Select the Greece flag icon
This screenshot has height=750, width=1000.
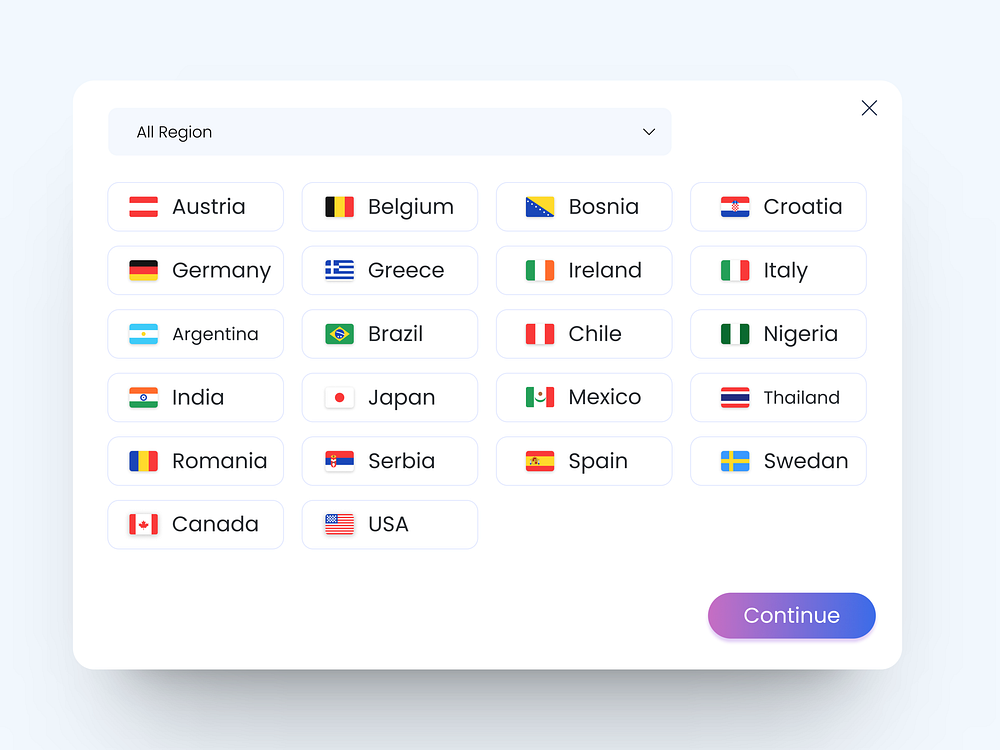coord(339,270)
